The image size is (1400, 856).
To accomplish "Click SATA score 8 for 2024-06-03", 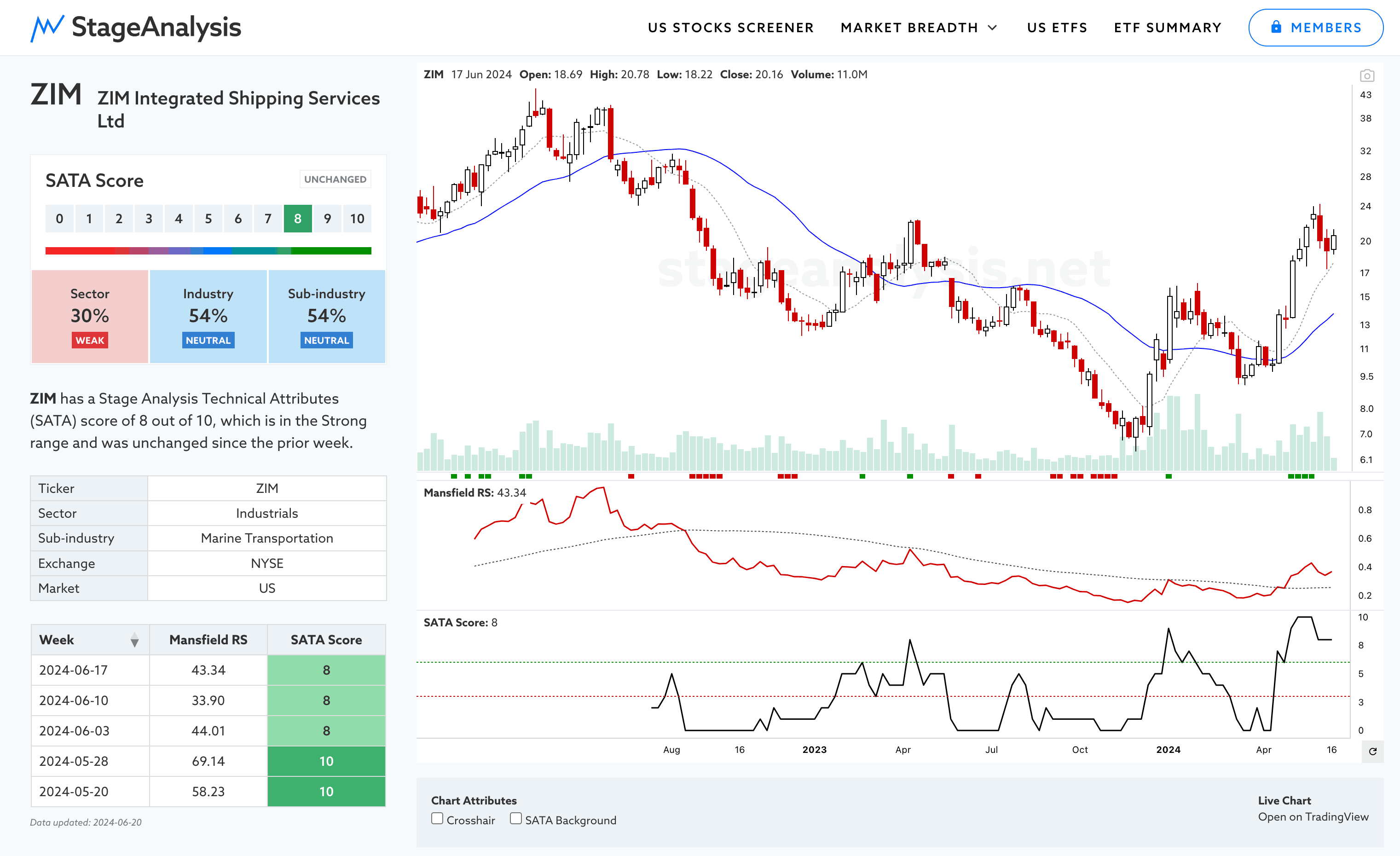I will click(326, 731).
